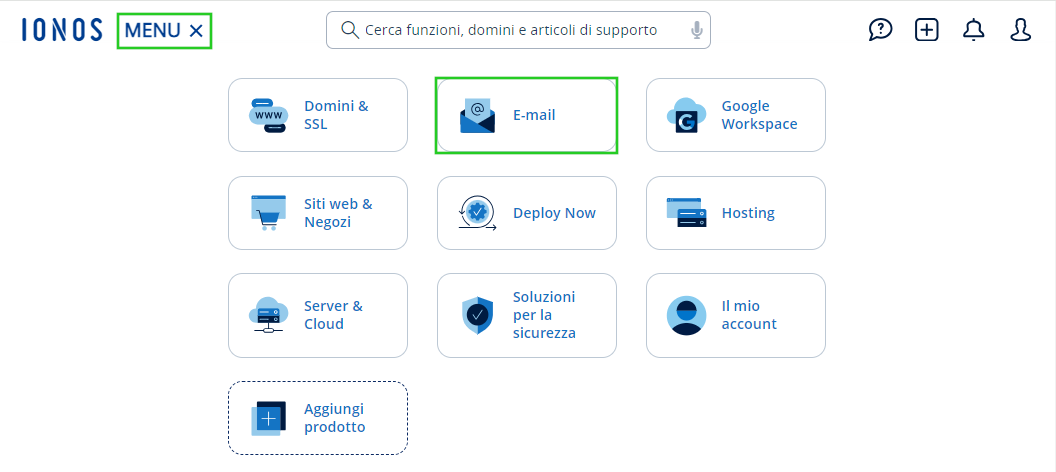The width and height of the screenshot is (1056, 472).
Task: Click the Server & Cloud icon
Action: point(269,315)
